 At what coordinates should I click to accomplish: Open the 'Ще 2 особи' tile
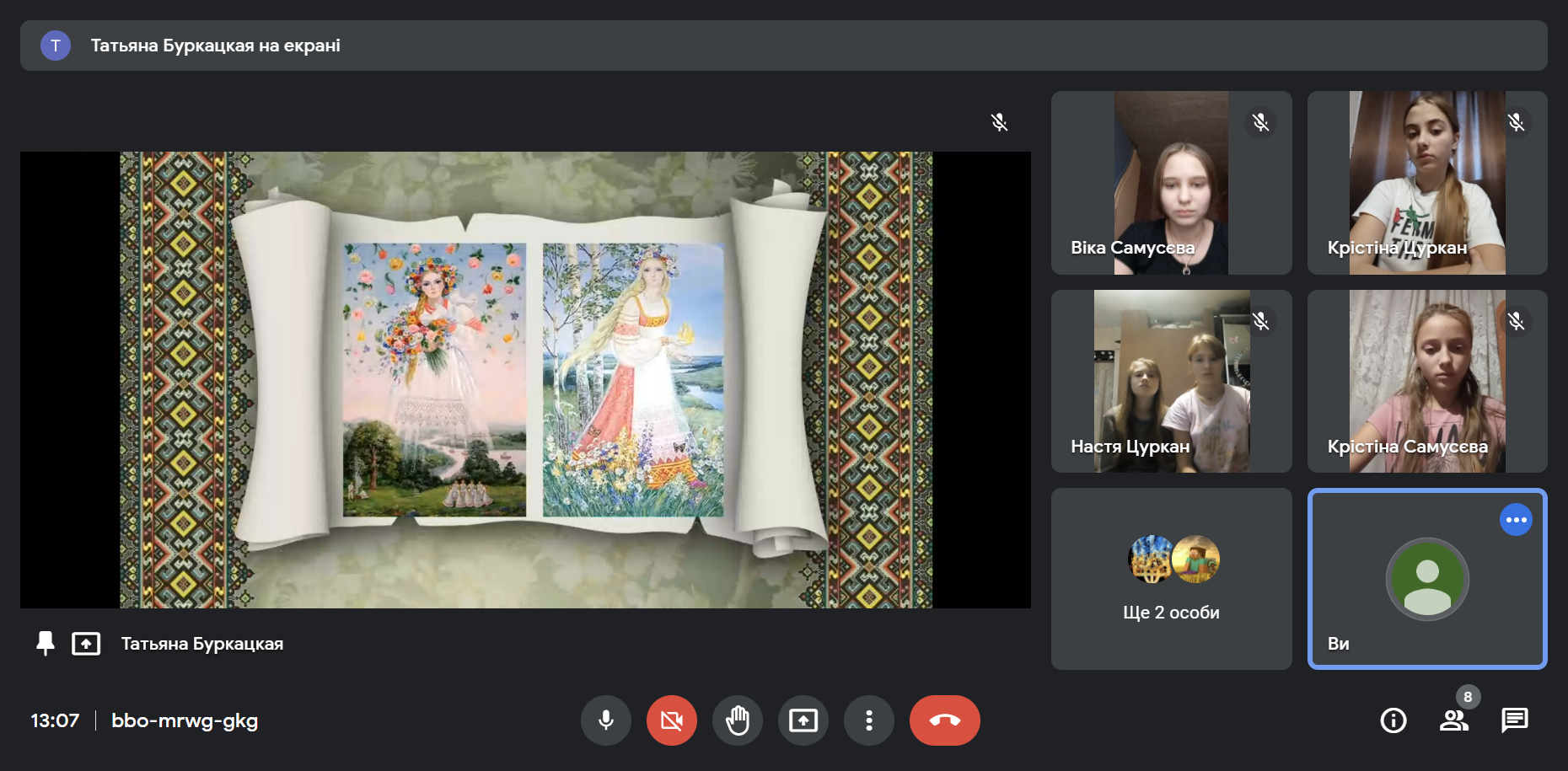click(x=1171, y=579)
